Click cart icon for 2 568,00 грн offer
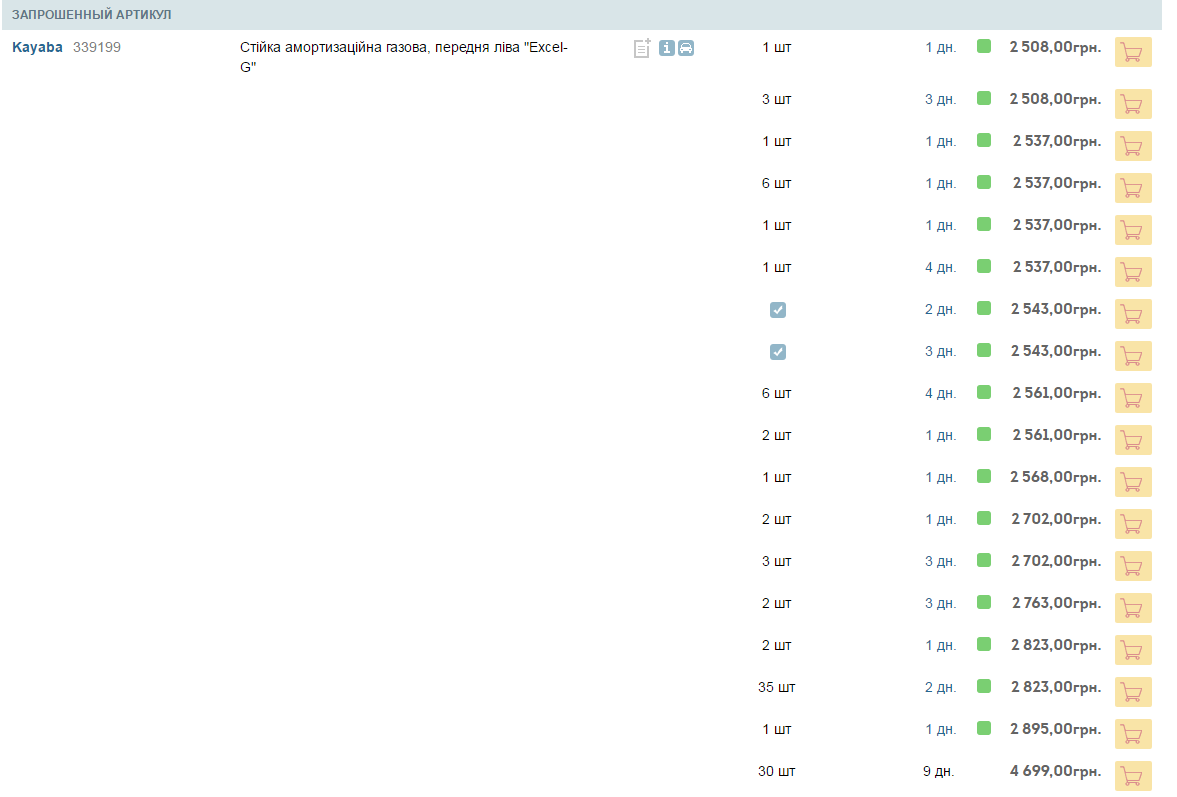Screen dimensions: 1177x797 pyautogui.click(x=1133, y=482)
